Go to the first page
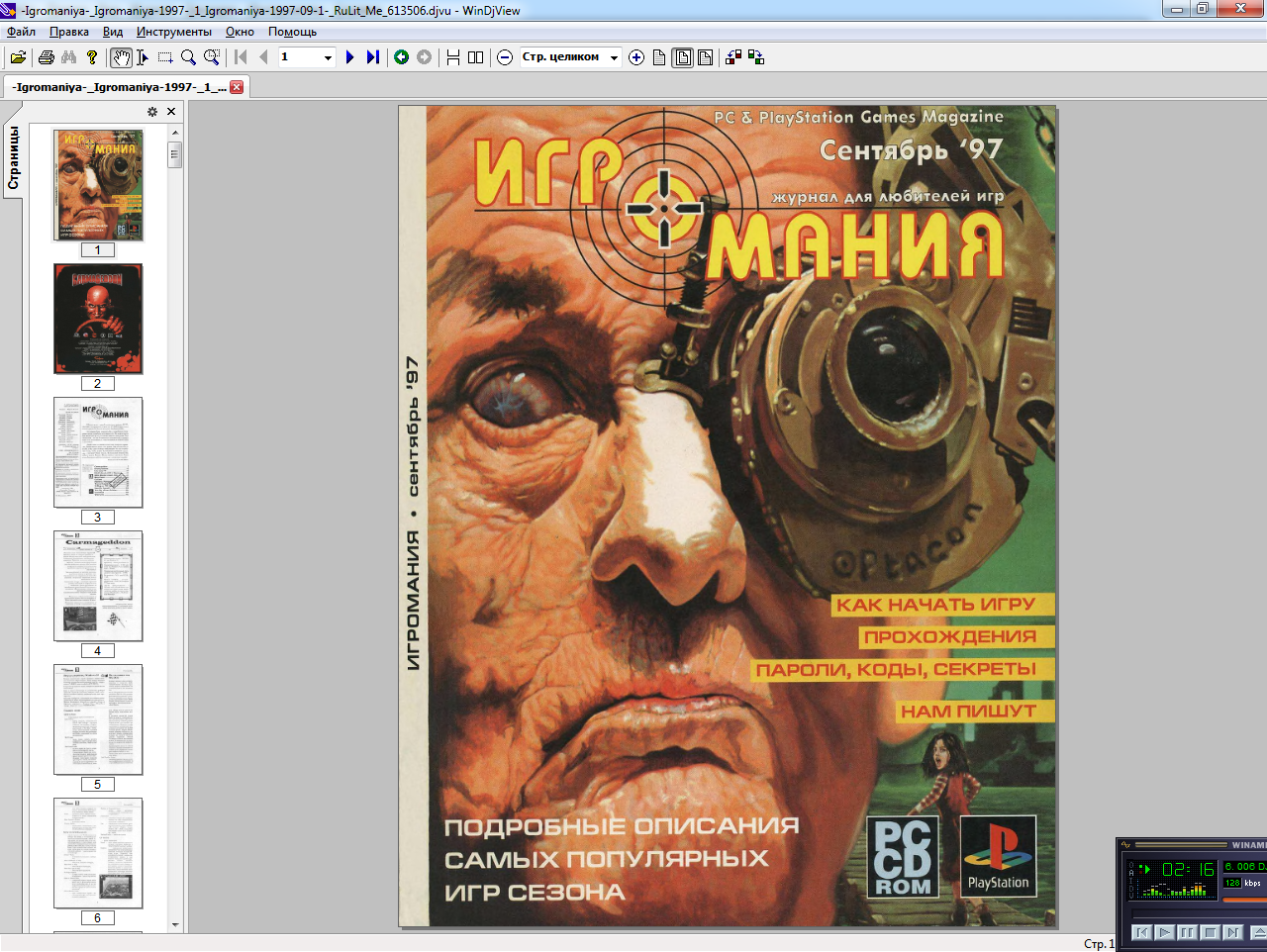 (241, 57)
